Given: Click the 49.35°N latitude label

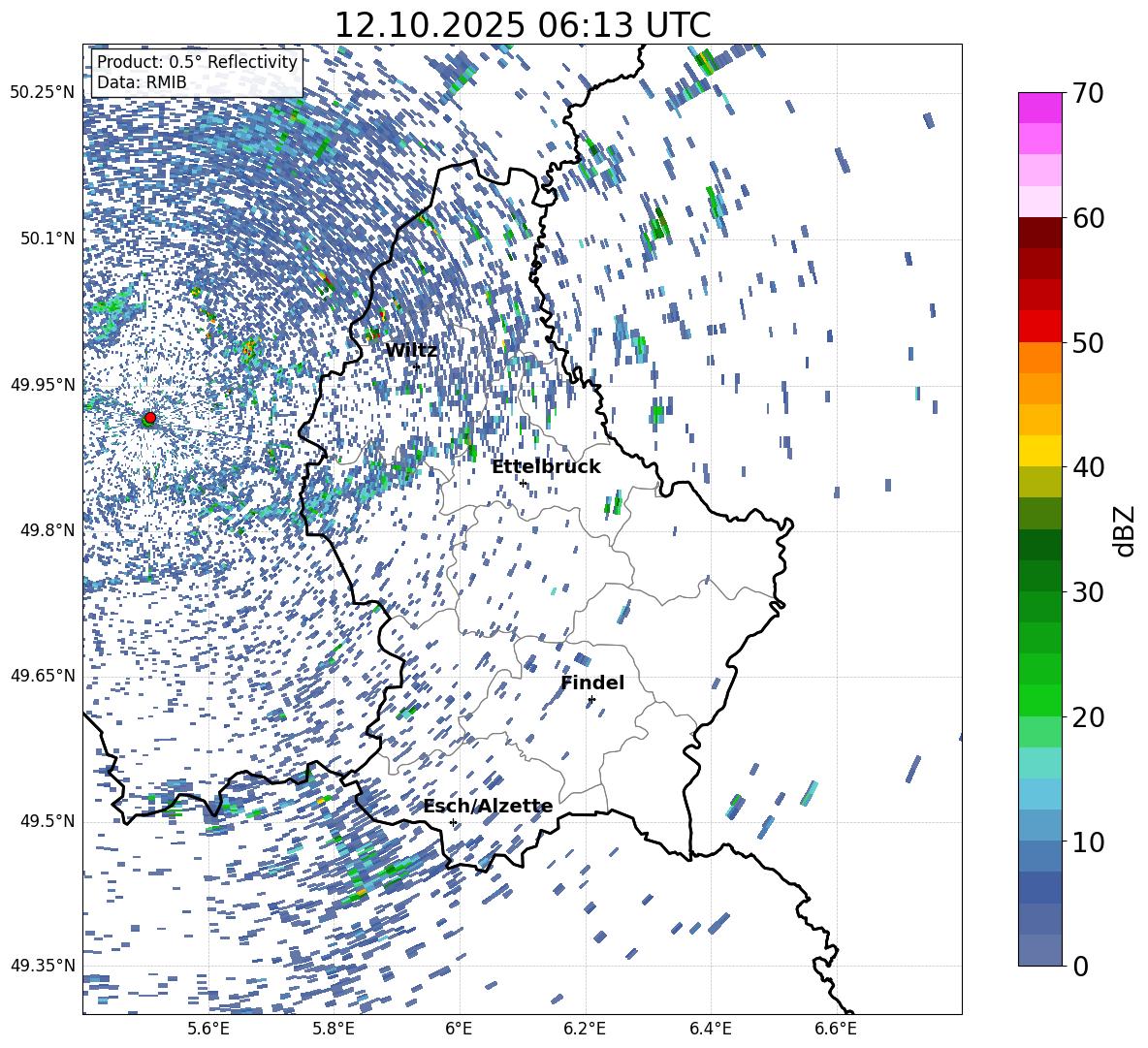Looking at the screenshot, I should [x=43, y=966].
